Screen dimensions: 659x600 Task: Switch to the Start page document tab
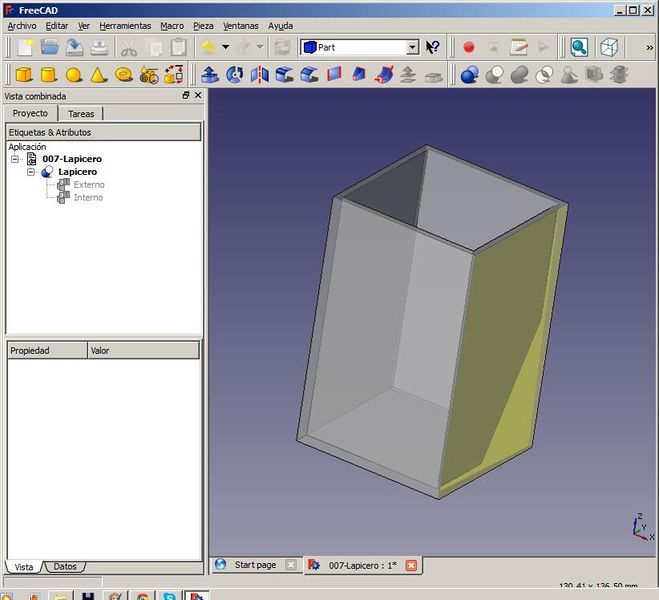[254, 565]
